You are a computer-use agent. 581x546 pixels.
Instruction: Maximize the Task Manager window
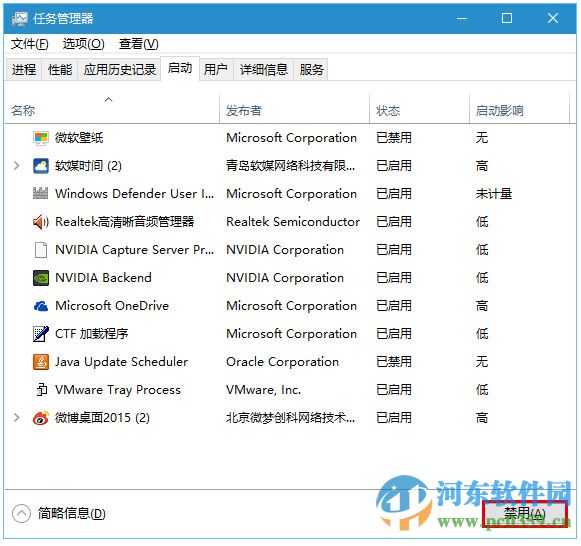click(507, 18)
